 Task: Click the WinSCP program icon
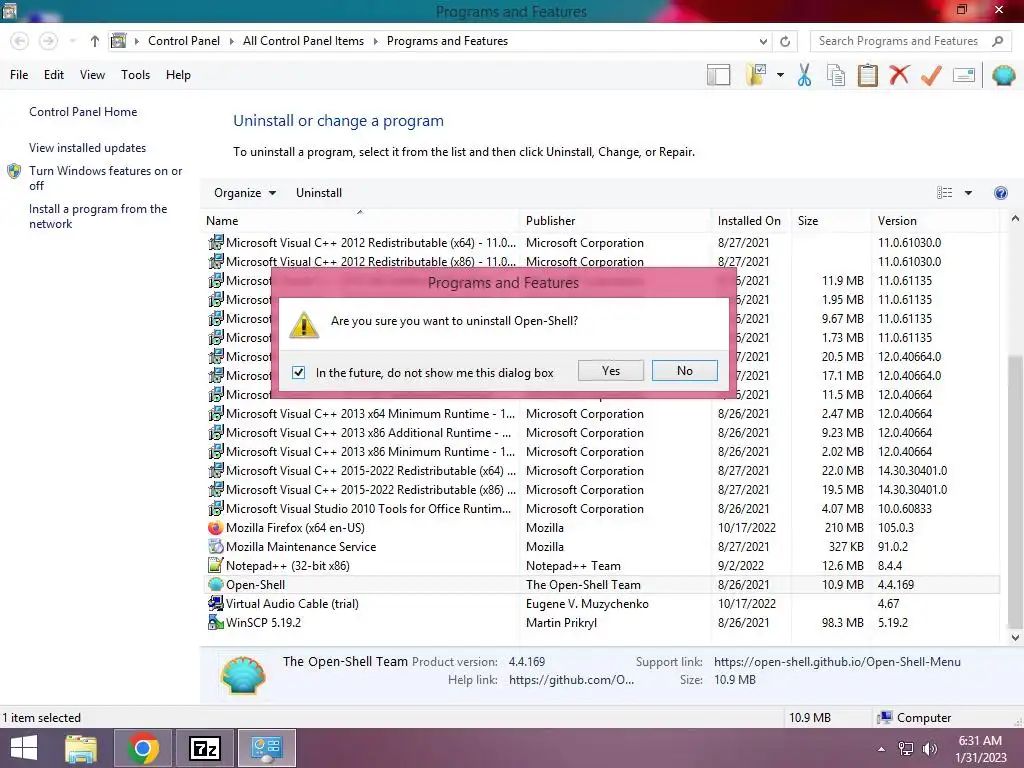pyautogui.click(x=216, y=622)
